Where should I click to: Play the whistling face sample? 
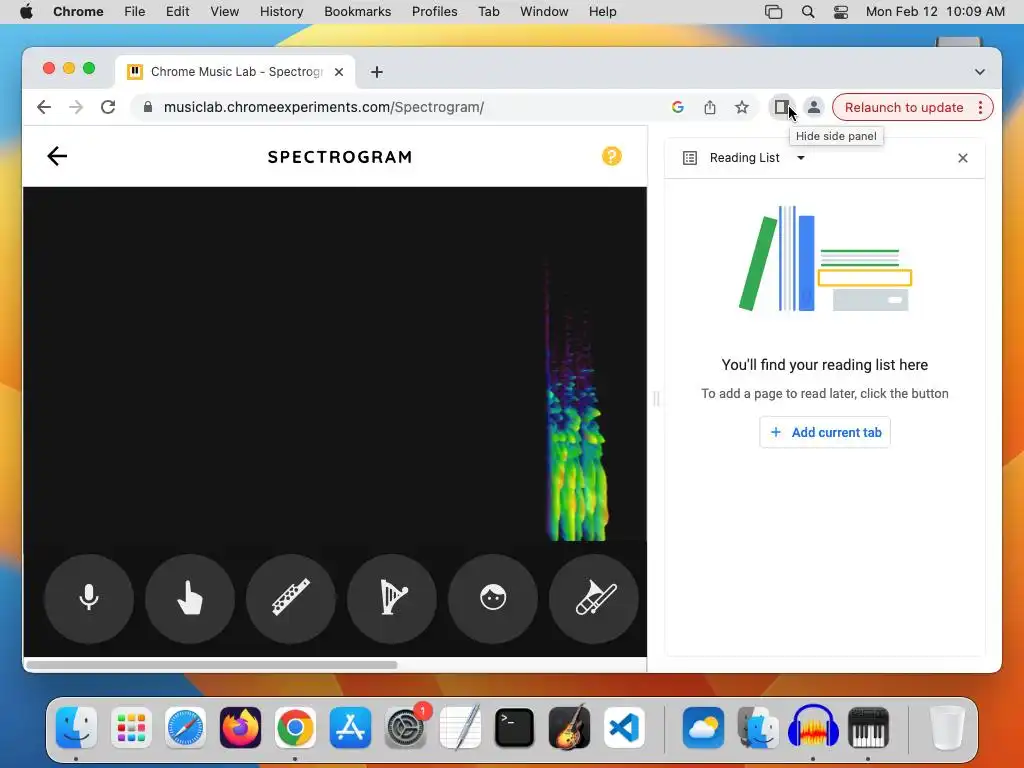pyautogui.click(x=493, y=598)
